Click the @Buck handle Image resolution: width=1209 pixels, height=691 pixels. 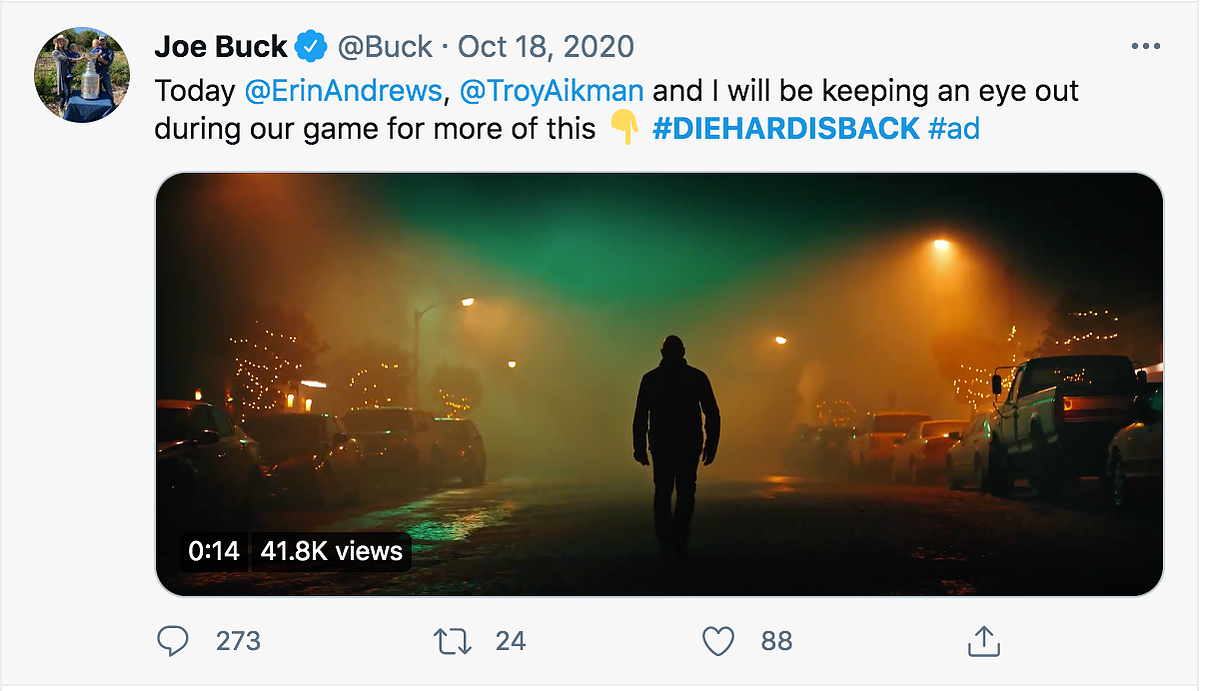pos(385,46)
